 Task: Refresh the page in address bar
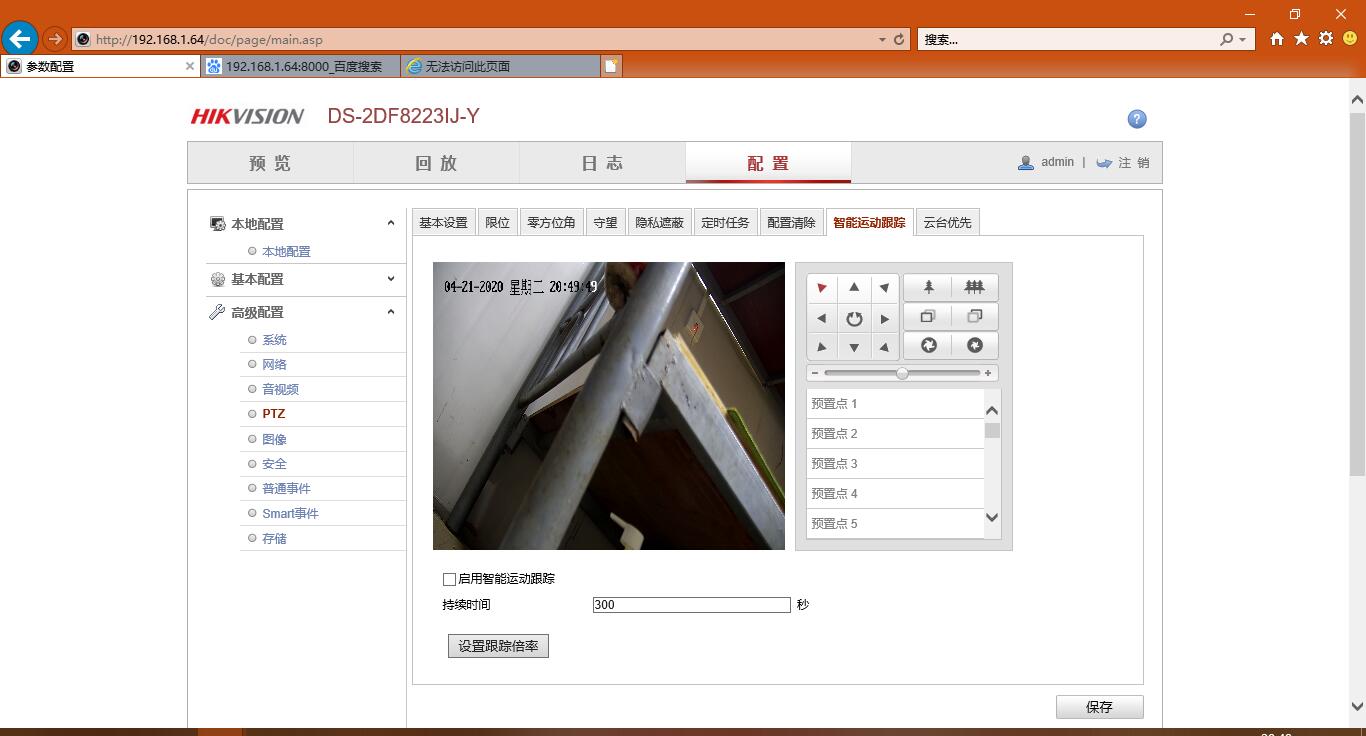899,39
